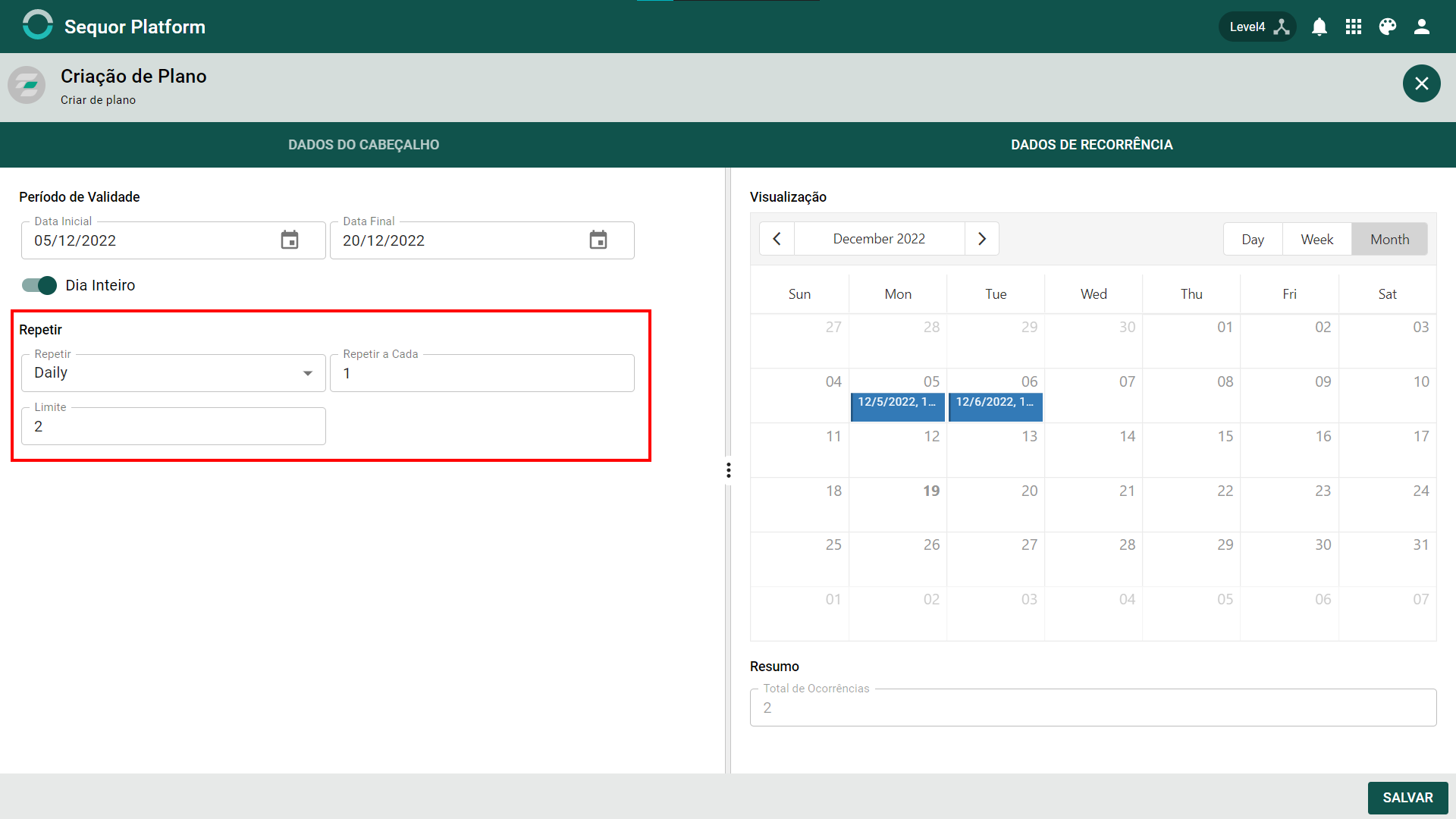The image size is (1456, 819).
Task: Click the splitter handle dots
Action: (728, 470)
